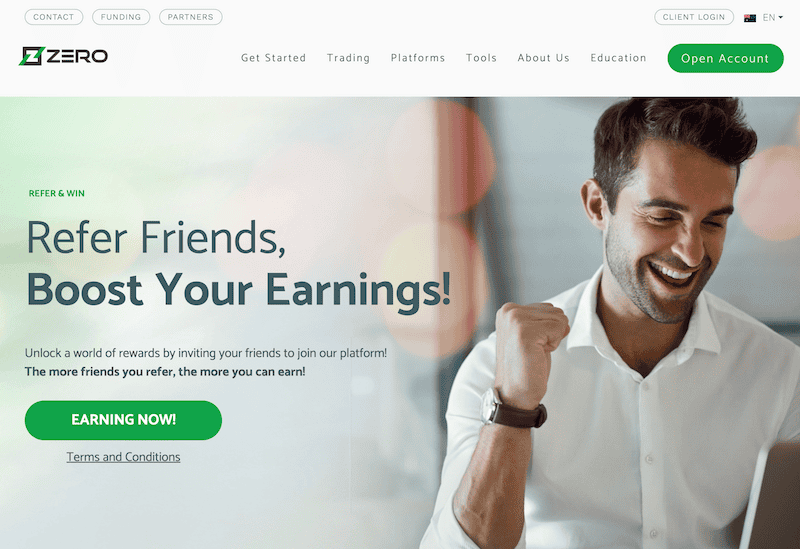Image resolution: width=800 pixels, height=549 pixels.
Task: Open the Trading menu
Action: (x=348, y=58)
